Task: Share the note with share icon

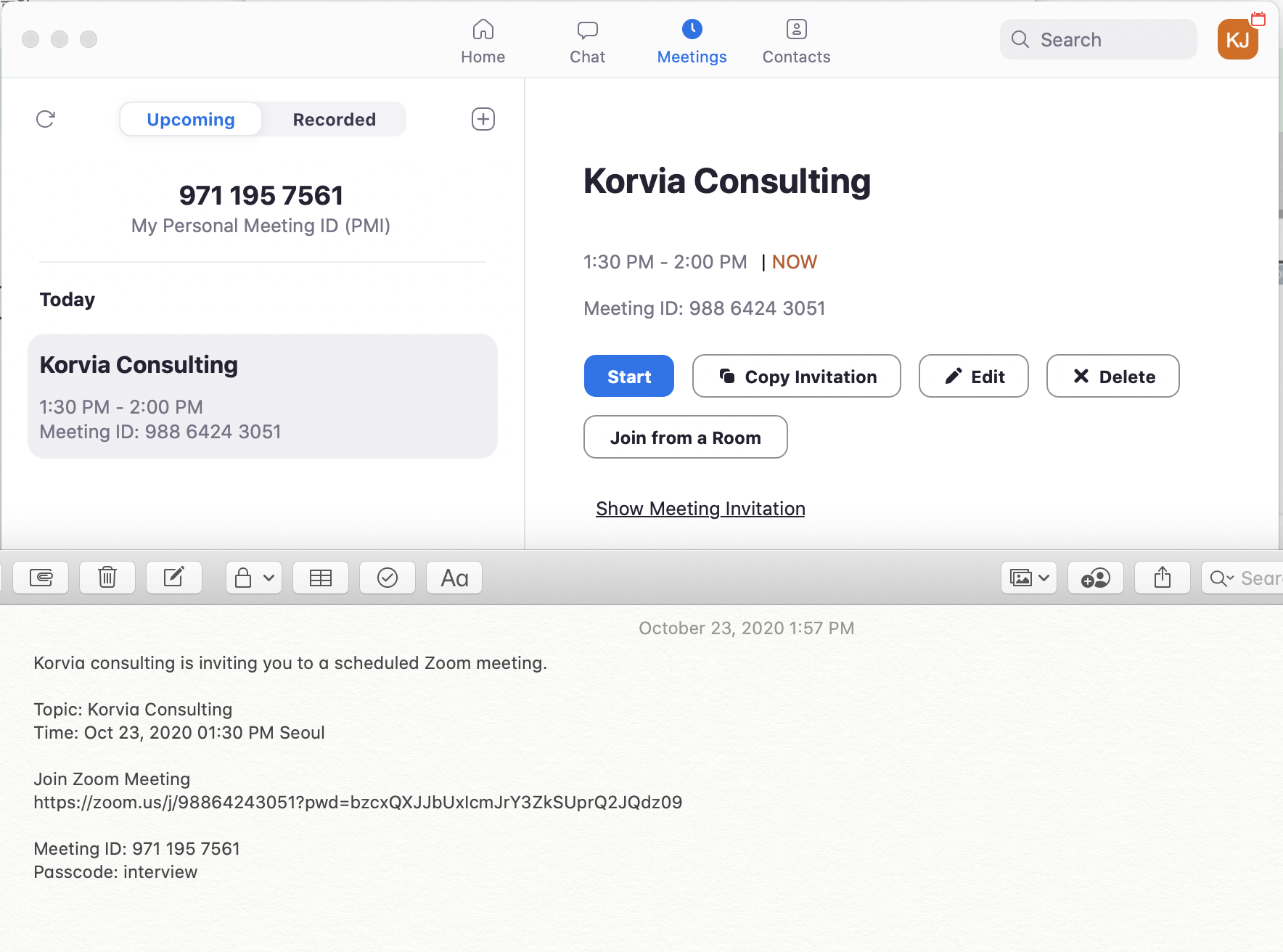Action: pos(1163,578)
